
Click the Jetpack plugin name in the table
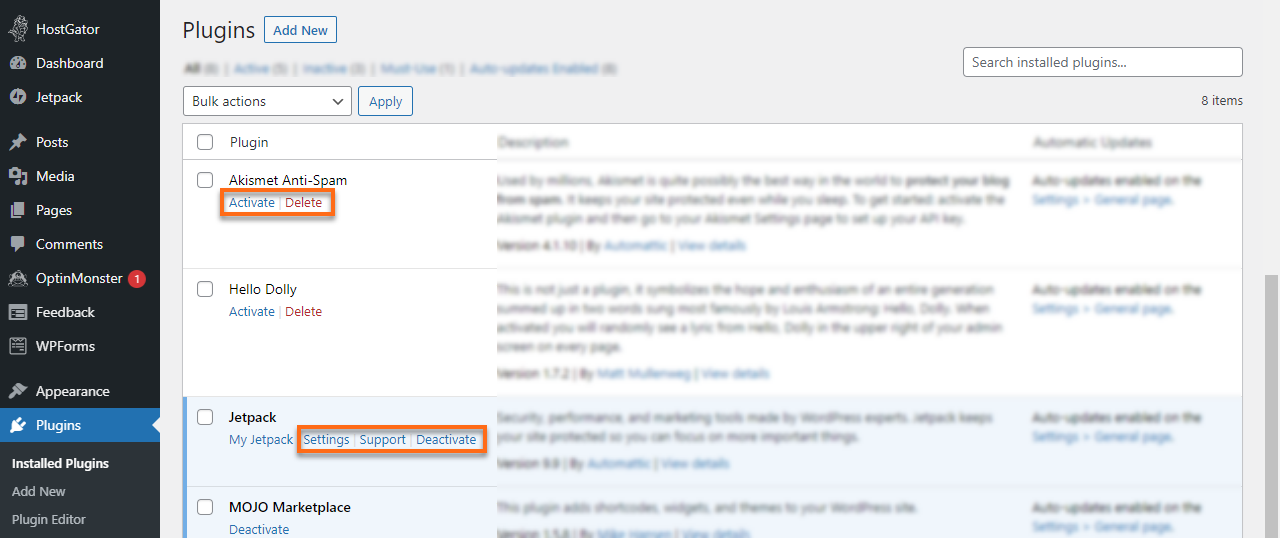click(x=253, y=417)
